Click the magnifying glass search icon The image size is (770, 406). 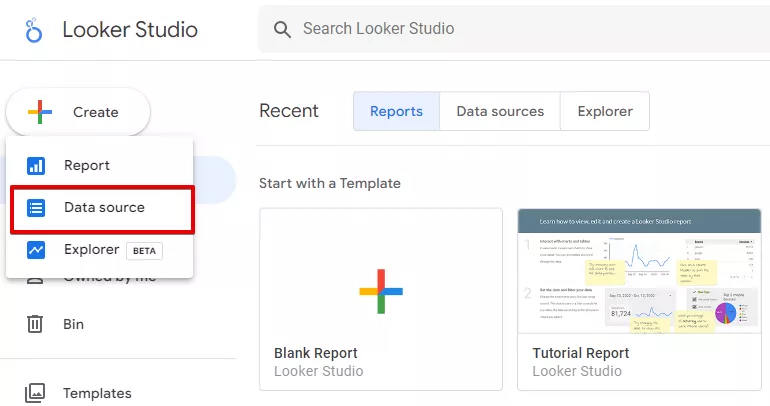tap(282, 29)
